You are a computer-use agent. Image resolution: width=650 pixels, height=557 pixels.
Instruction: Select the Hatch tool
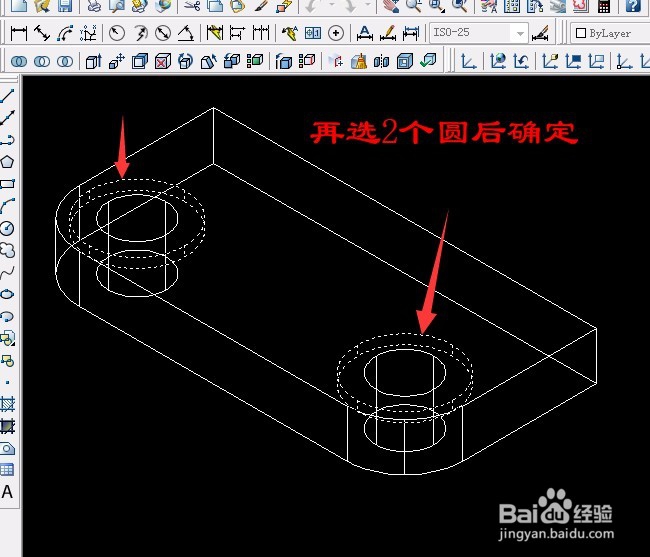7,404
